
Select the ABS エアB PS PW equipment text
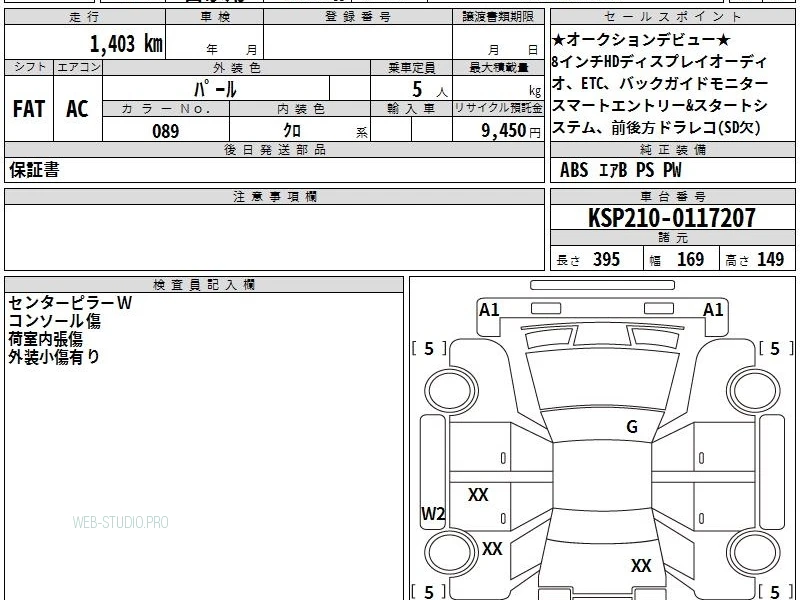(x=620, y=170)
